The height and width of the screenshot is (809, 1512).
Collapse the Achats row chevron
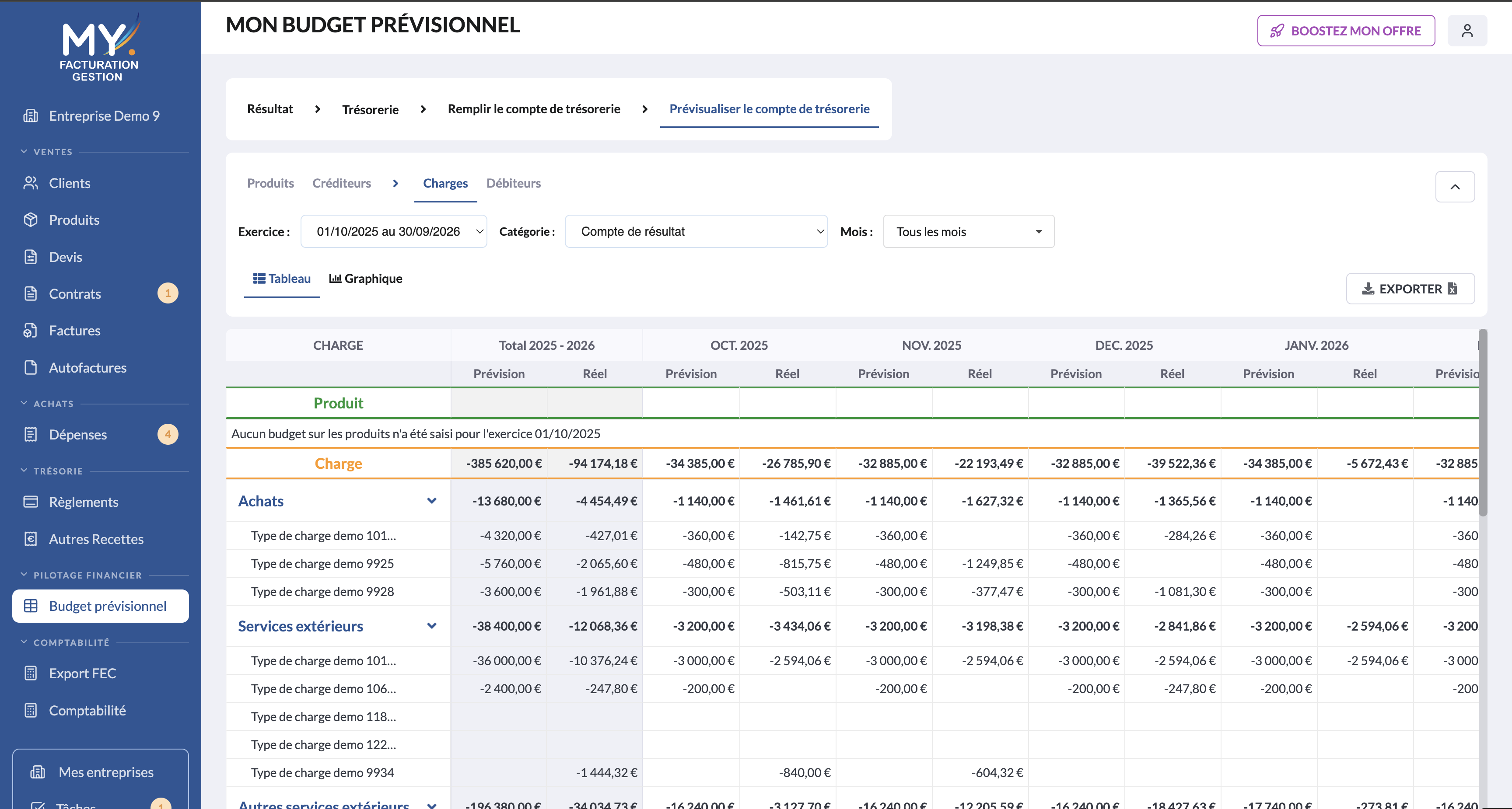pyautogui.click(x=431, y=500)
